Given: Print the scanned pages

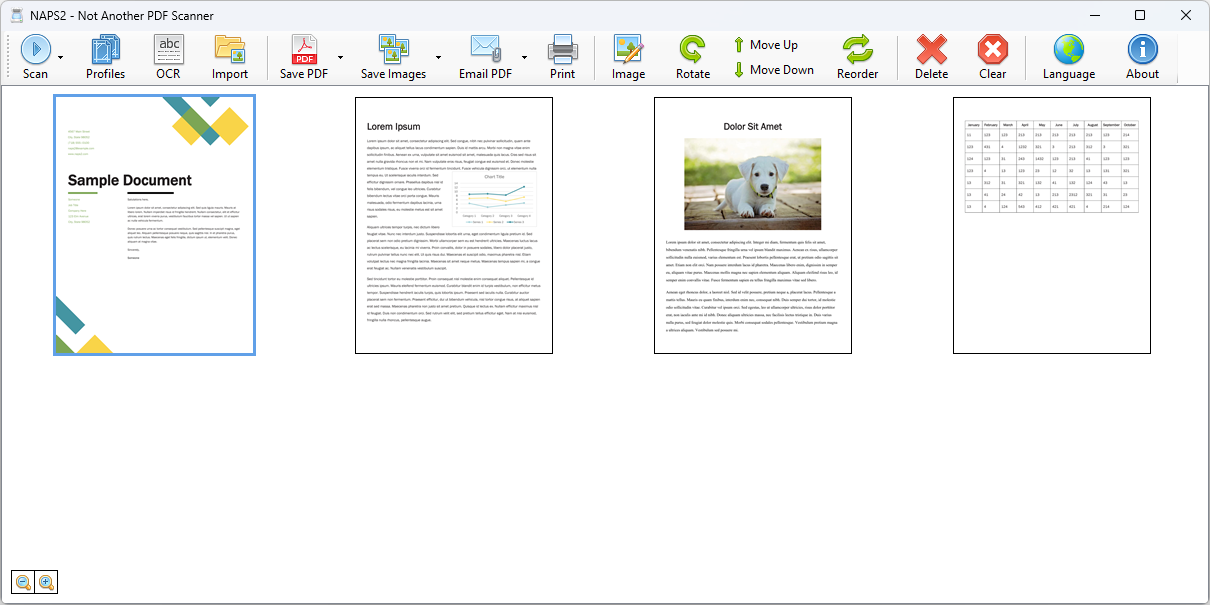Looking at the screenshot, I should [562, 55].
